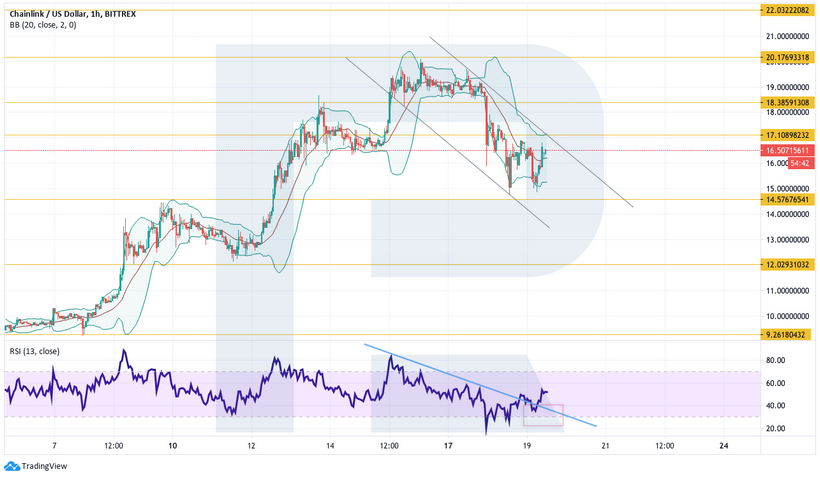
Task: Select the BB (20, close, 2, 0) indicator label
Action: (43, 25)
